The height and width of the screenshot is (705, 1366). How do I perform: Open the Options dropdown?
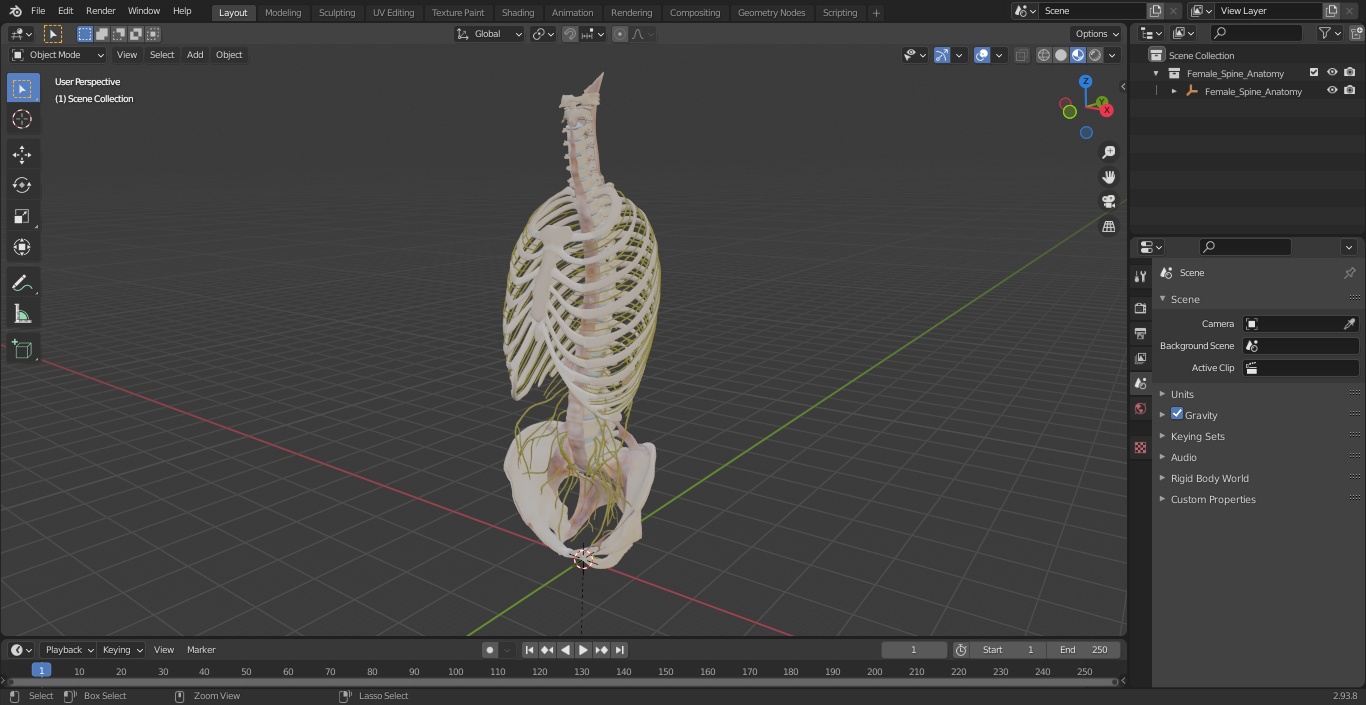tap(1097, 34)
